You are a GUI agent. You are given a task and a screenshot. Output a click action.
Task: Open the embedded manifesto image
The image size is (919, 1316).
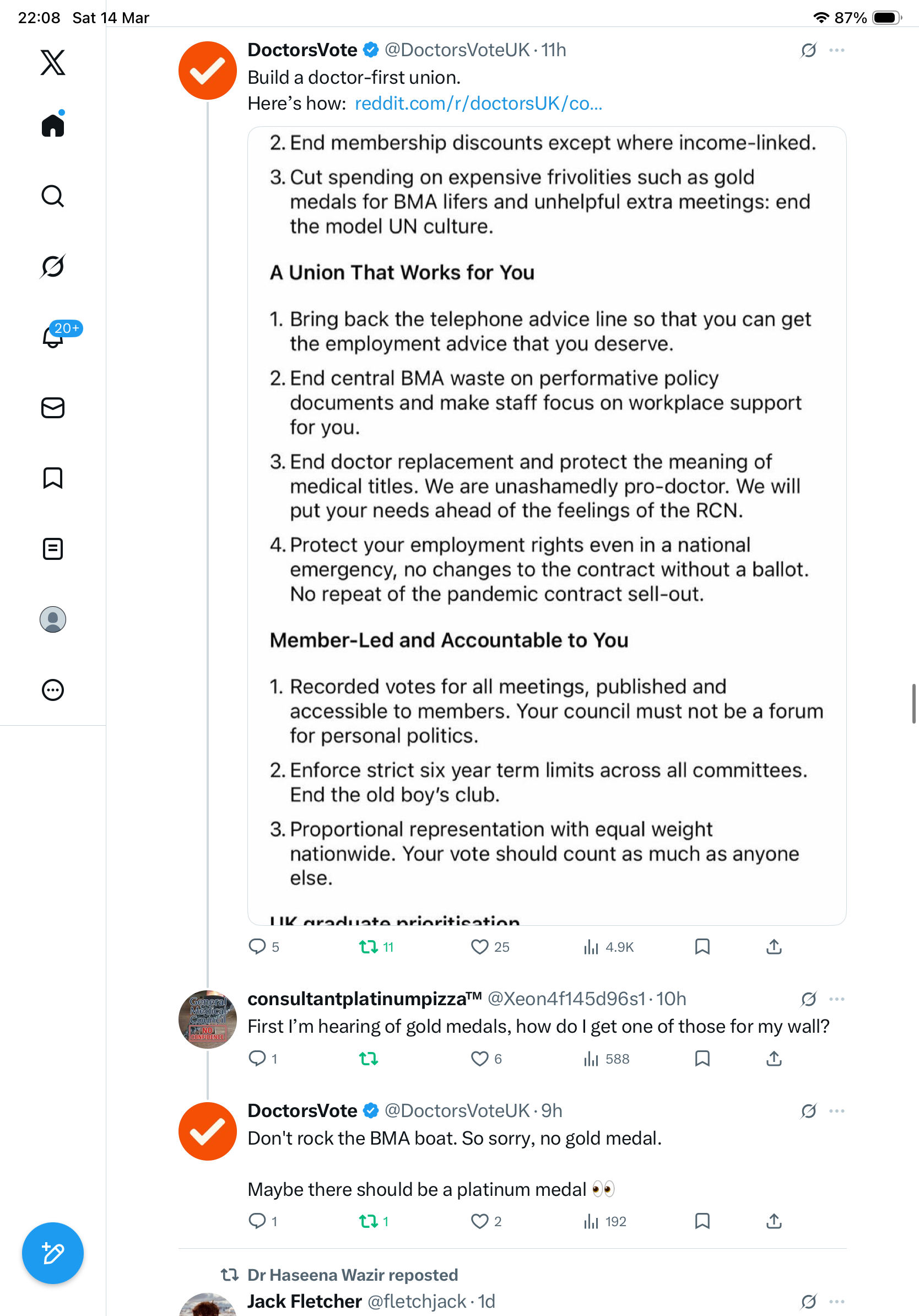click(547, 526)
